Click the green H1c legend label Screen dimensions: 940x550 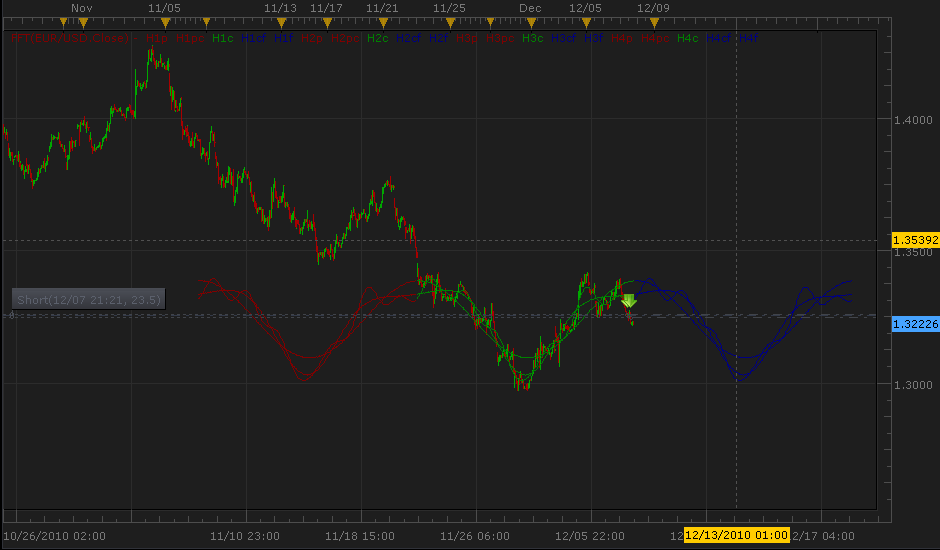222,38
